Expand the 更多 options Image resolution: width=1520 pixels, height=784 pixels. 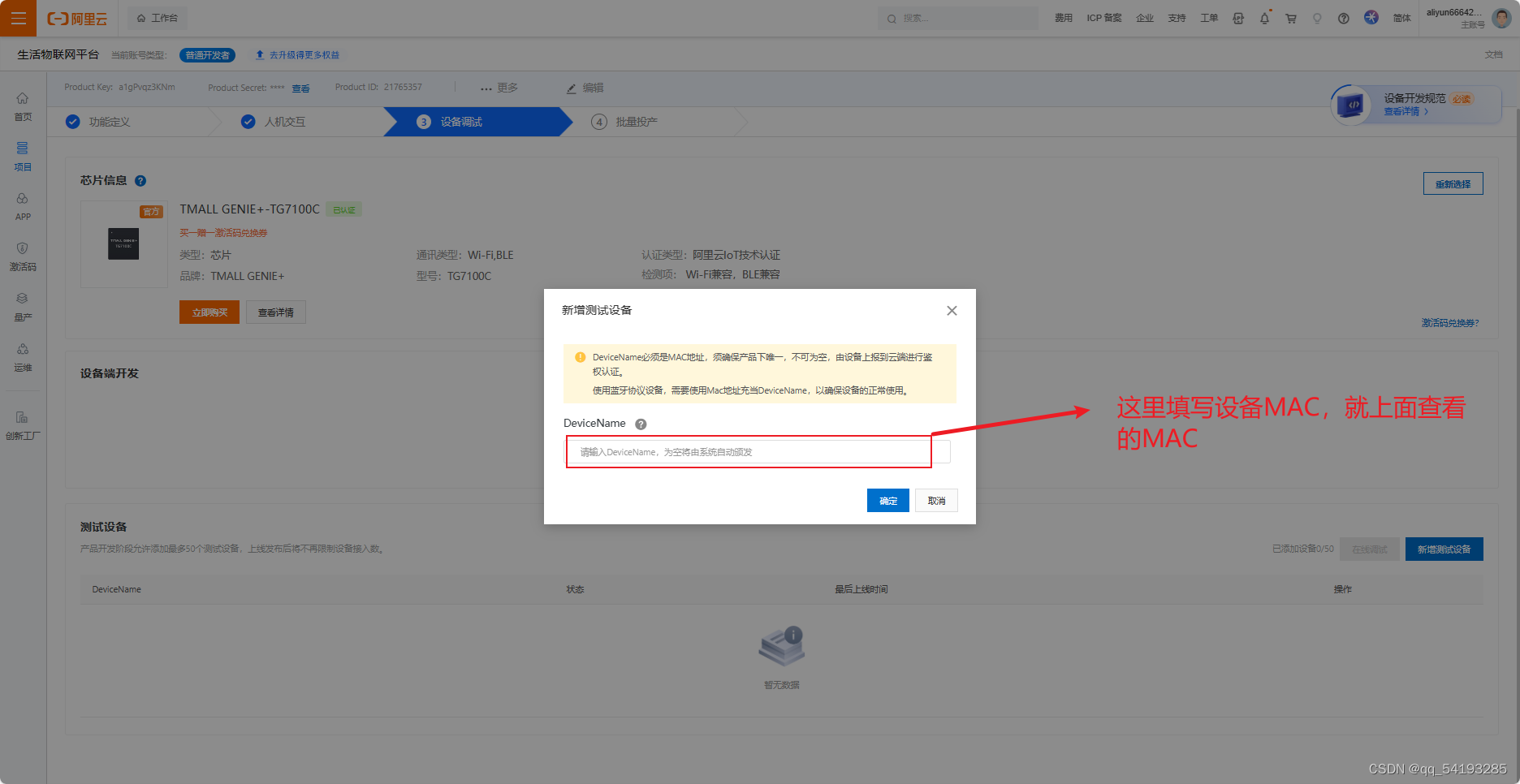[x=499, y=88]
